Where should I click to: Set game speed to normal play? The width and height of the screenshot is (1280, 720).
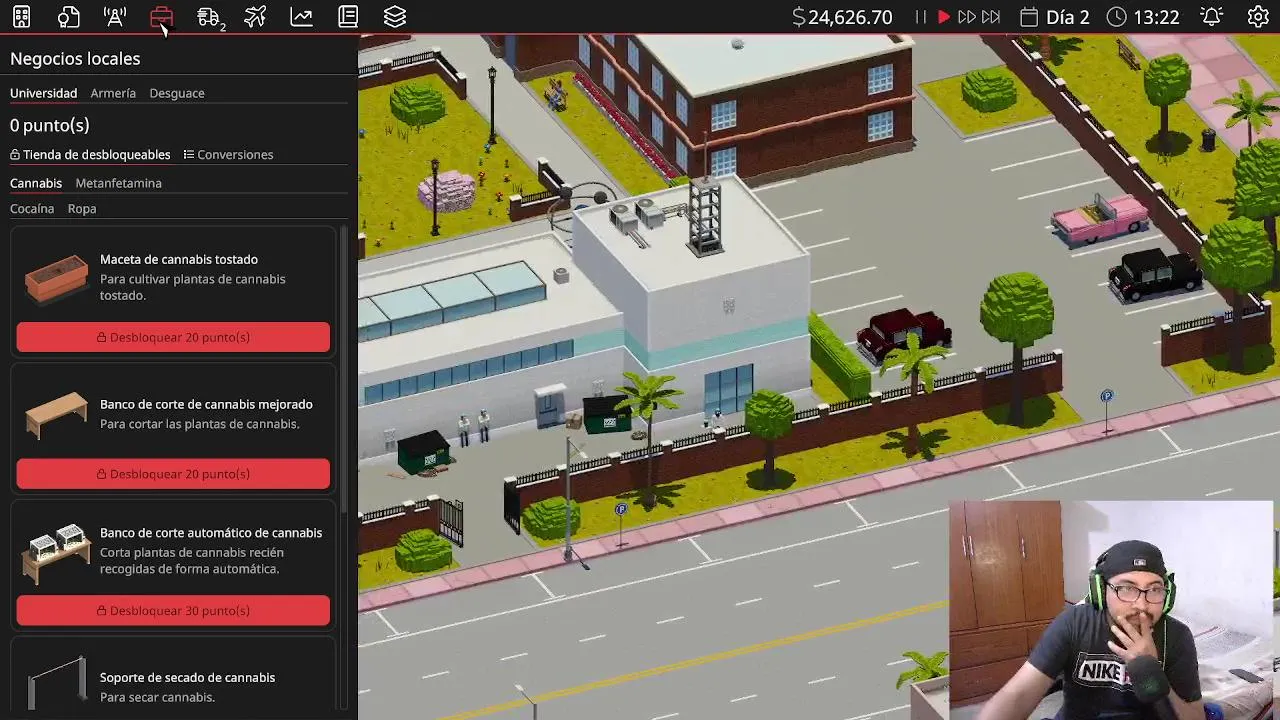click(943, 17)
